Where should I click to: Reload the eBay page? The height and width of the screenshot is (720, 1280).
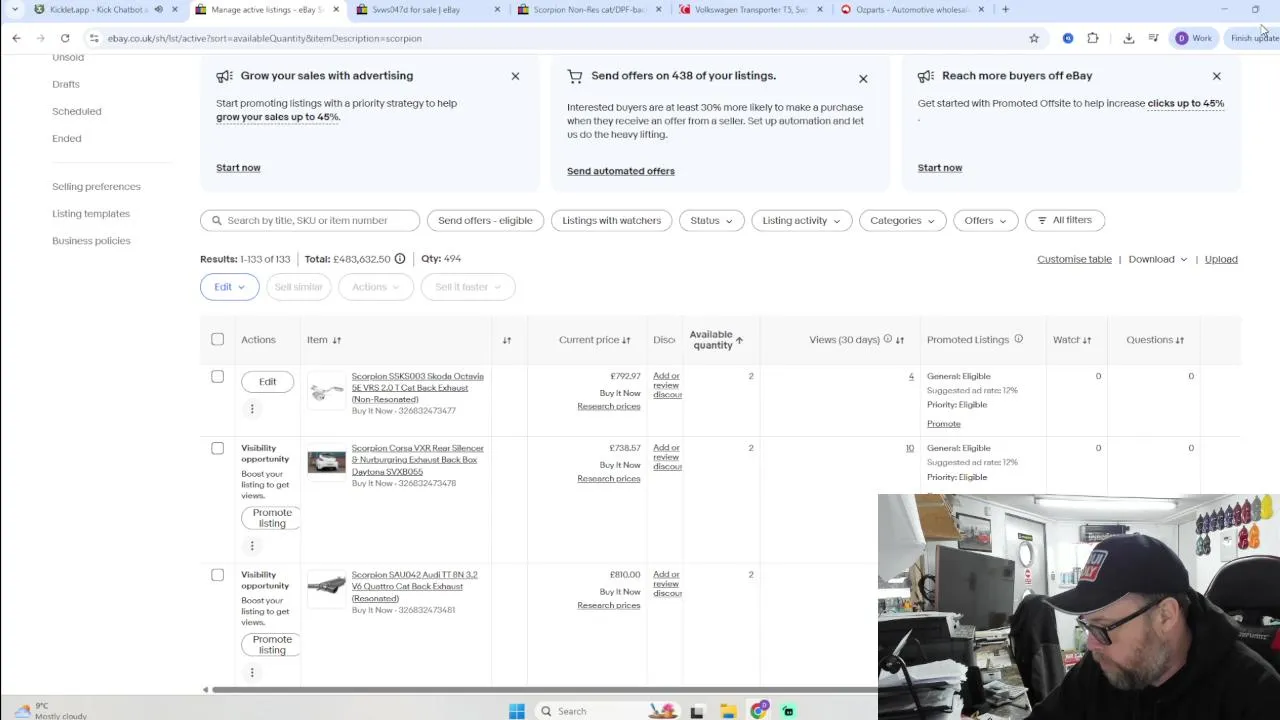(65, 38)
